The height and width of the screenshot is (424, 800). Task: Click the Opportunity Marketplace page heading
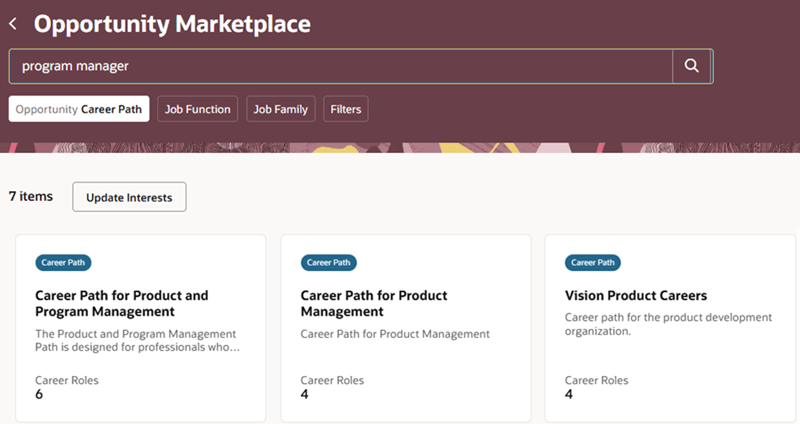(172, 23)
